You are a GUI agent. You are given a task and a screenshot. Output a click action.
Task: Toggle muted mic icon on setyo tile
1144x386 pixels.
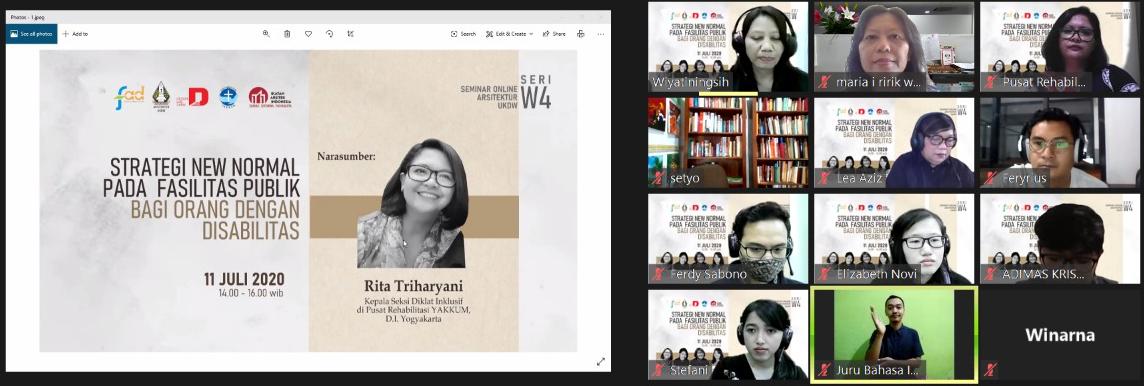click(658, 177)
